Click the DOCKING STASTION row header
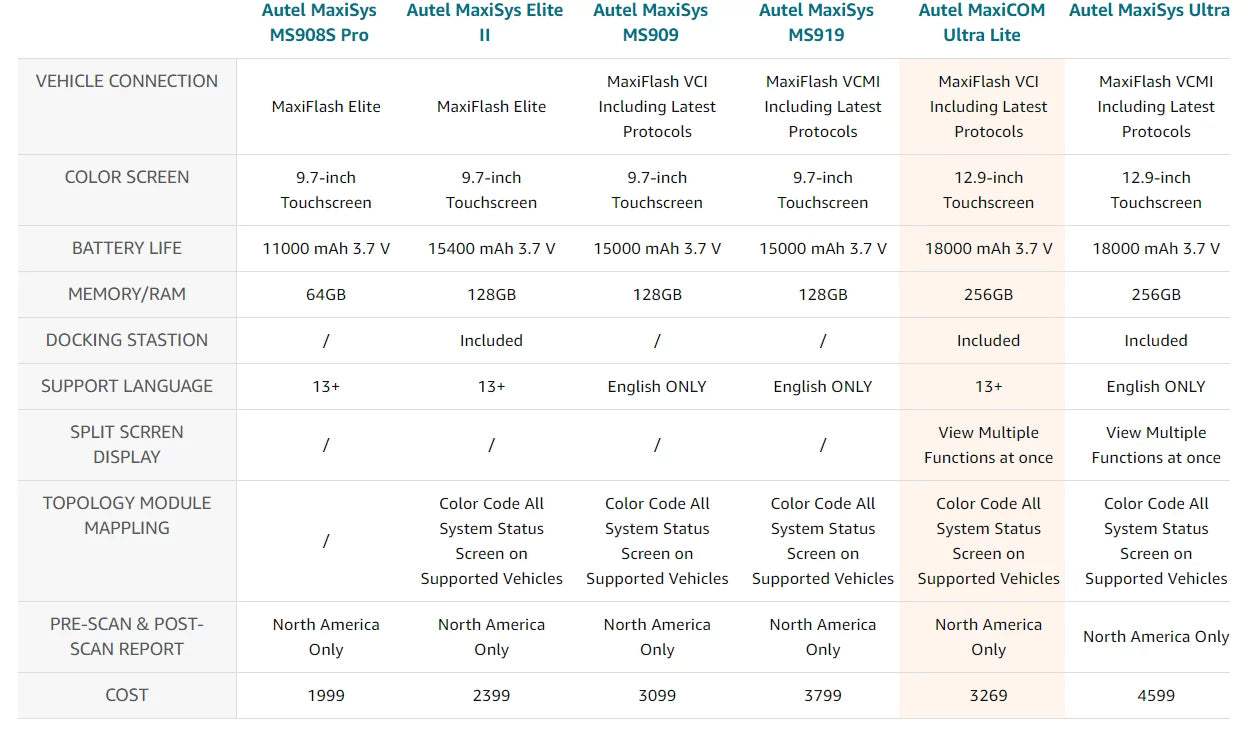This screenshot has width=1252, height=730. point(127,340)
